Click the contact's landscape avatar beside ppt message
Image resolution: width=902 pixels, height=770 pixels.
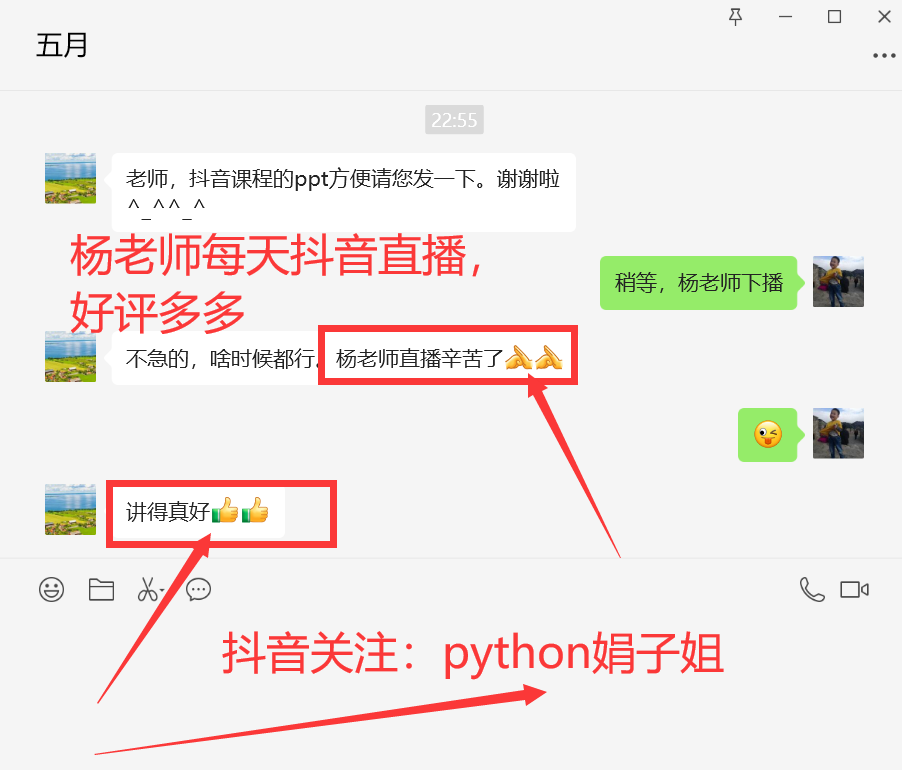click(70, 178)
